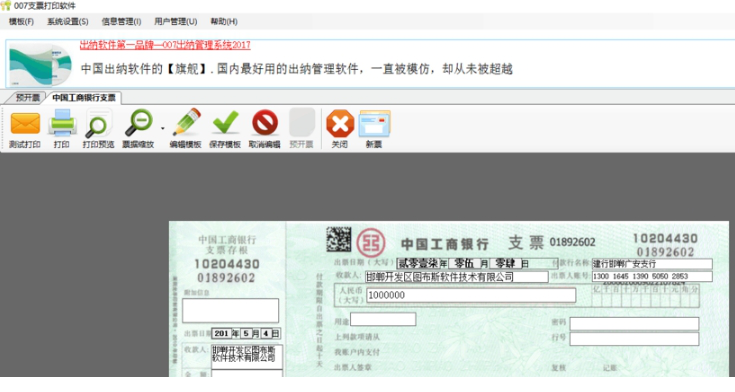Click the stub year field 201

click(x=222, y=333)
